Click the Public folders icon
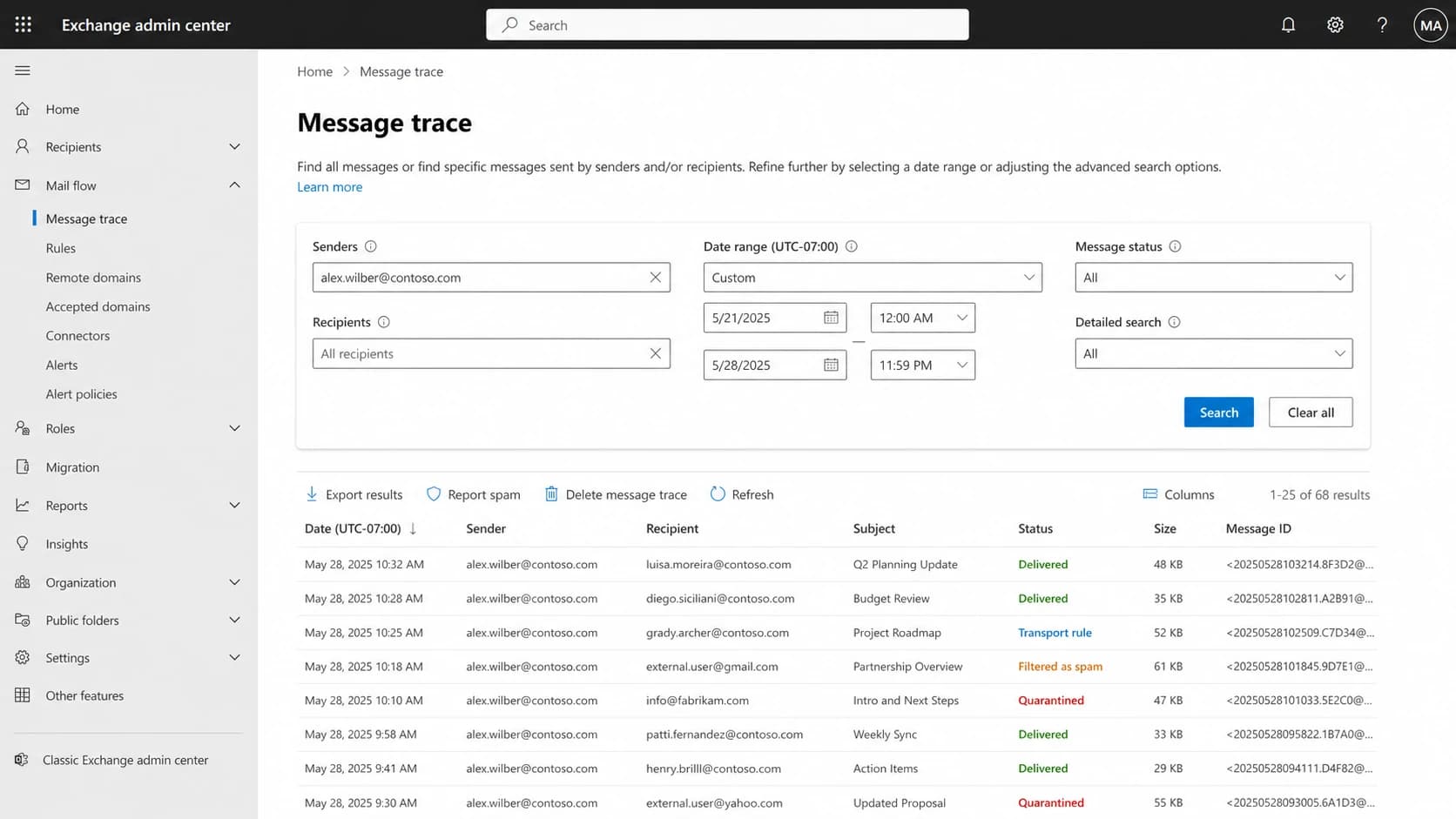The width and height of the screenshot is (1456, 819). [x=23, y=620]
